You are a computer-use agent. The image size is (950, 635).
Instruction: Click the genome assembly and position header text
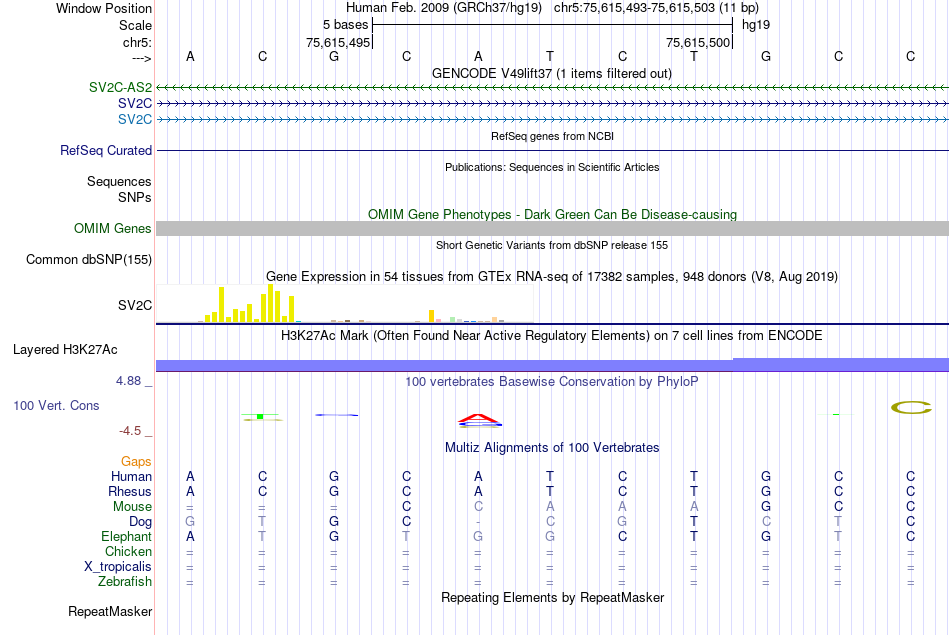(552, 8)
